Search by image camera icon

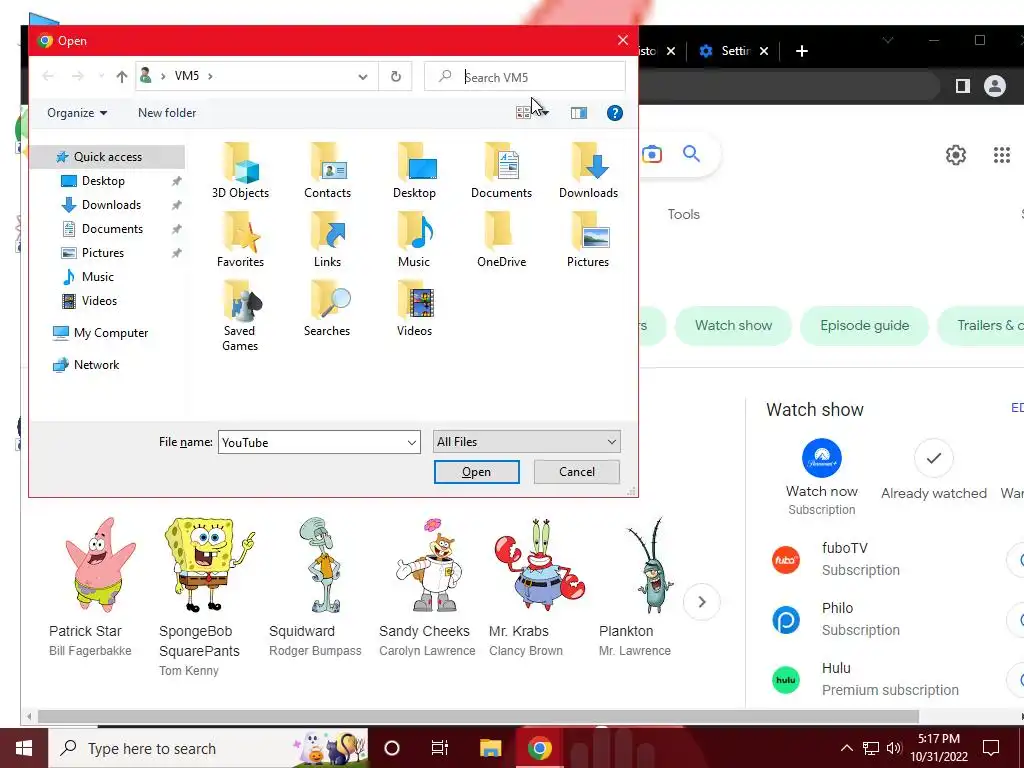tap(652, 154)
